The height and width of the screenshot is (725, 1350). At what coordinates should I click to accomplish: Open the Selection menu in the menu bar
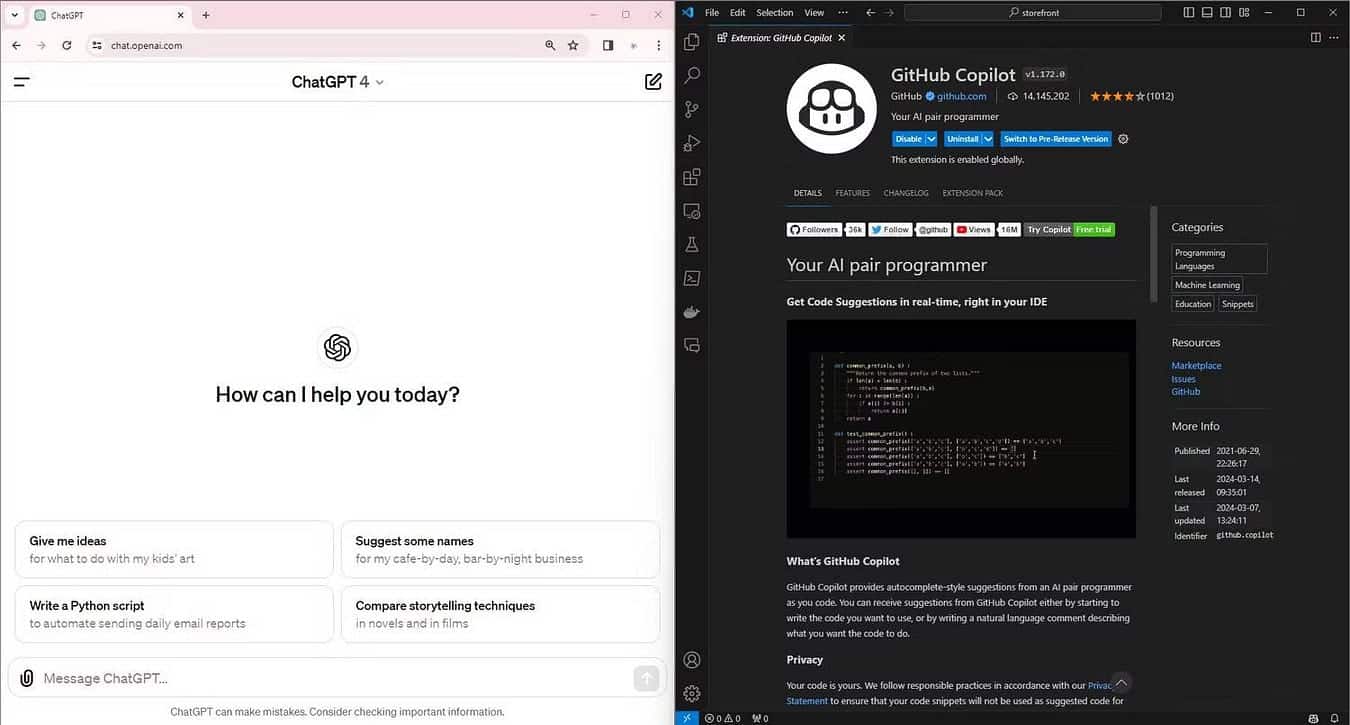point(774,12)
